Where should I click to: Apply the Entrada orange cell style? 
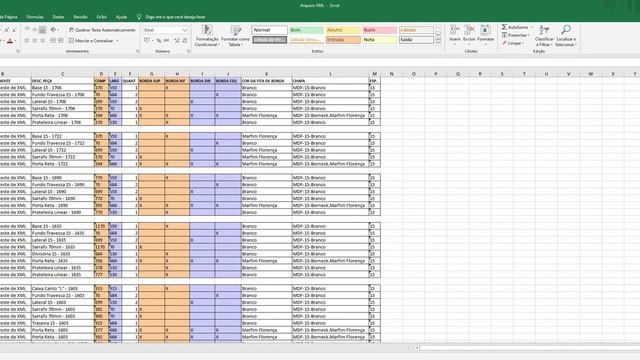[343, 40]
